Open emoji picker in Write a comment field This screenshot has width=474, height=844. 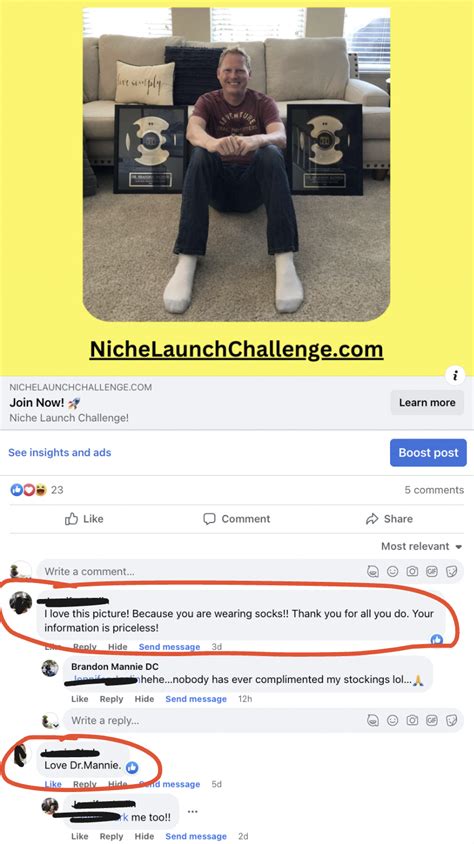[393, 571]
